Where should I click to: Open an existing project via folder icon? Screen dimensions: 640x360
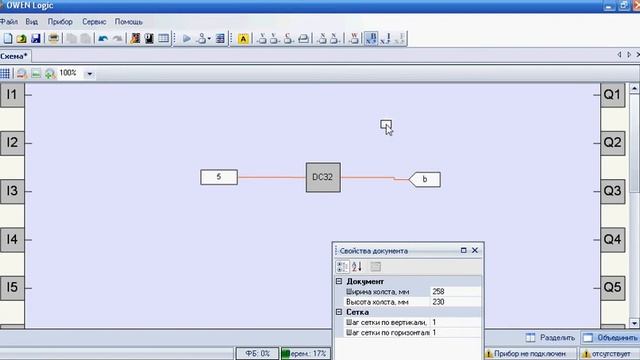(x=22, y=38)
